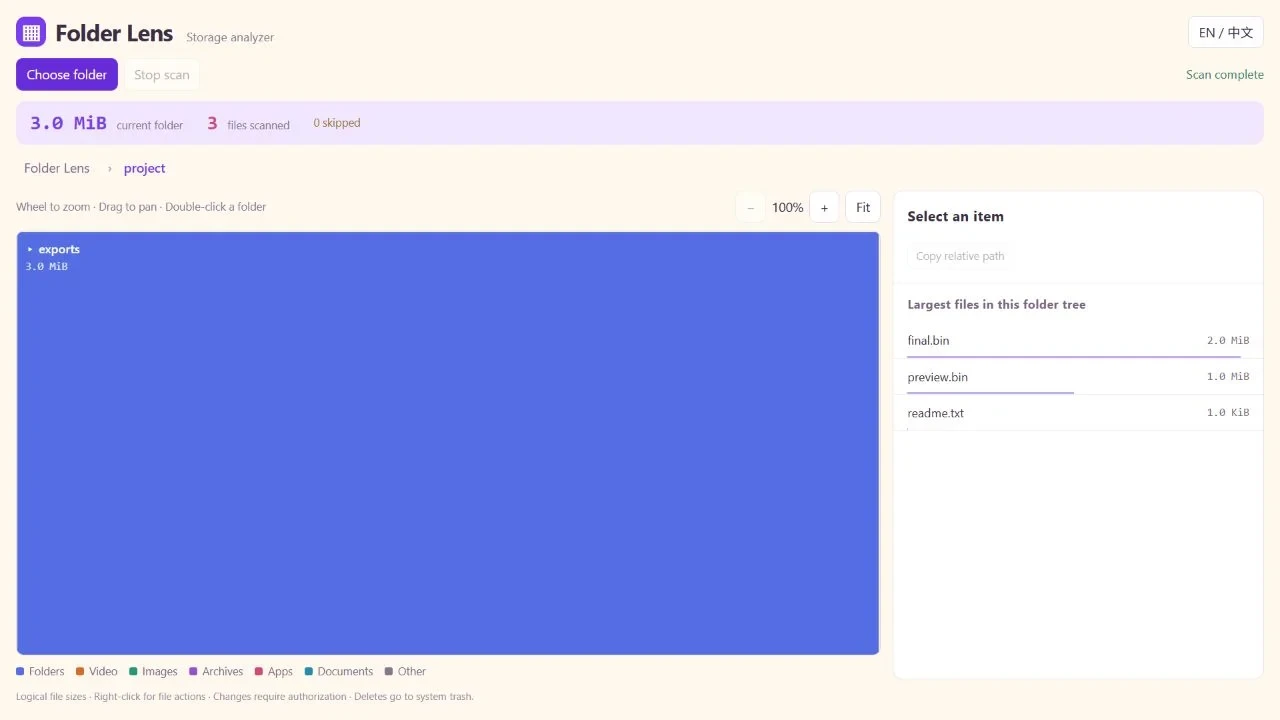Viewport: 1280px width, 720px height.
Task: Select readme.txt in largest files list
Action: point(1078,413)
